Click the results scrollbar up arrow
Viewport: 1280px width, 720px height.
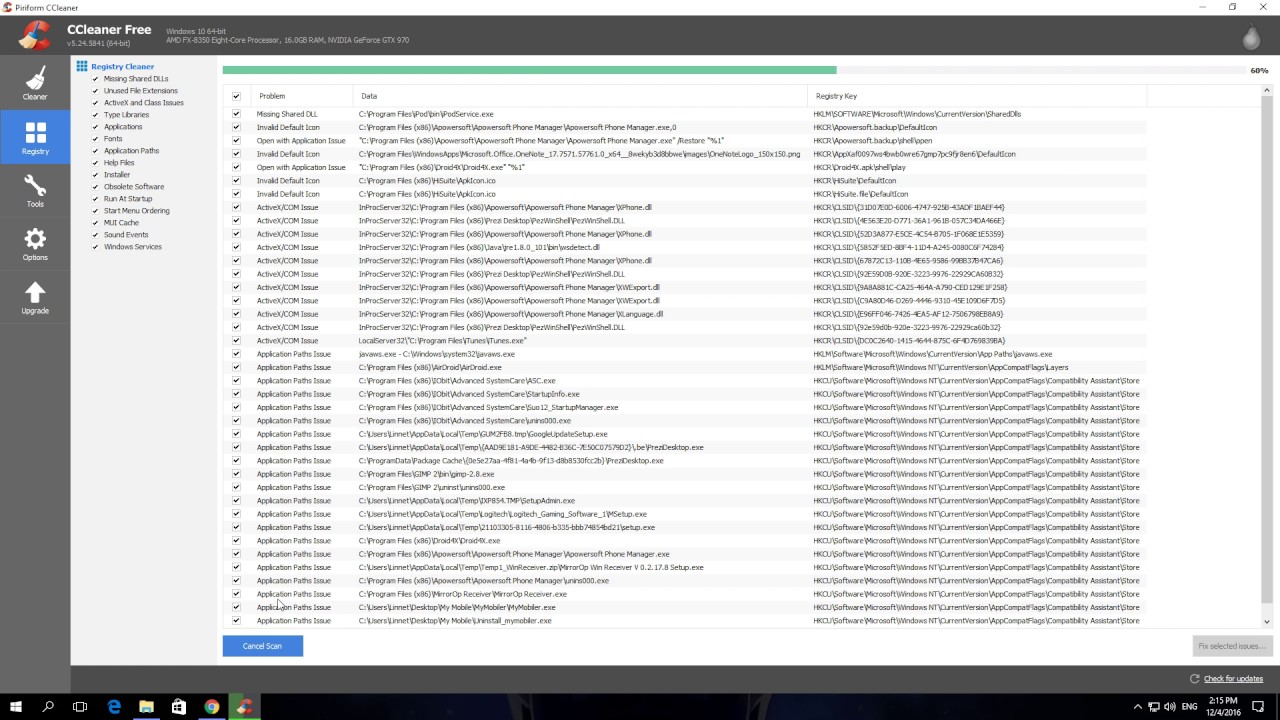1266,92
